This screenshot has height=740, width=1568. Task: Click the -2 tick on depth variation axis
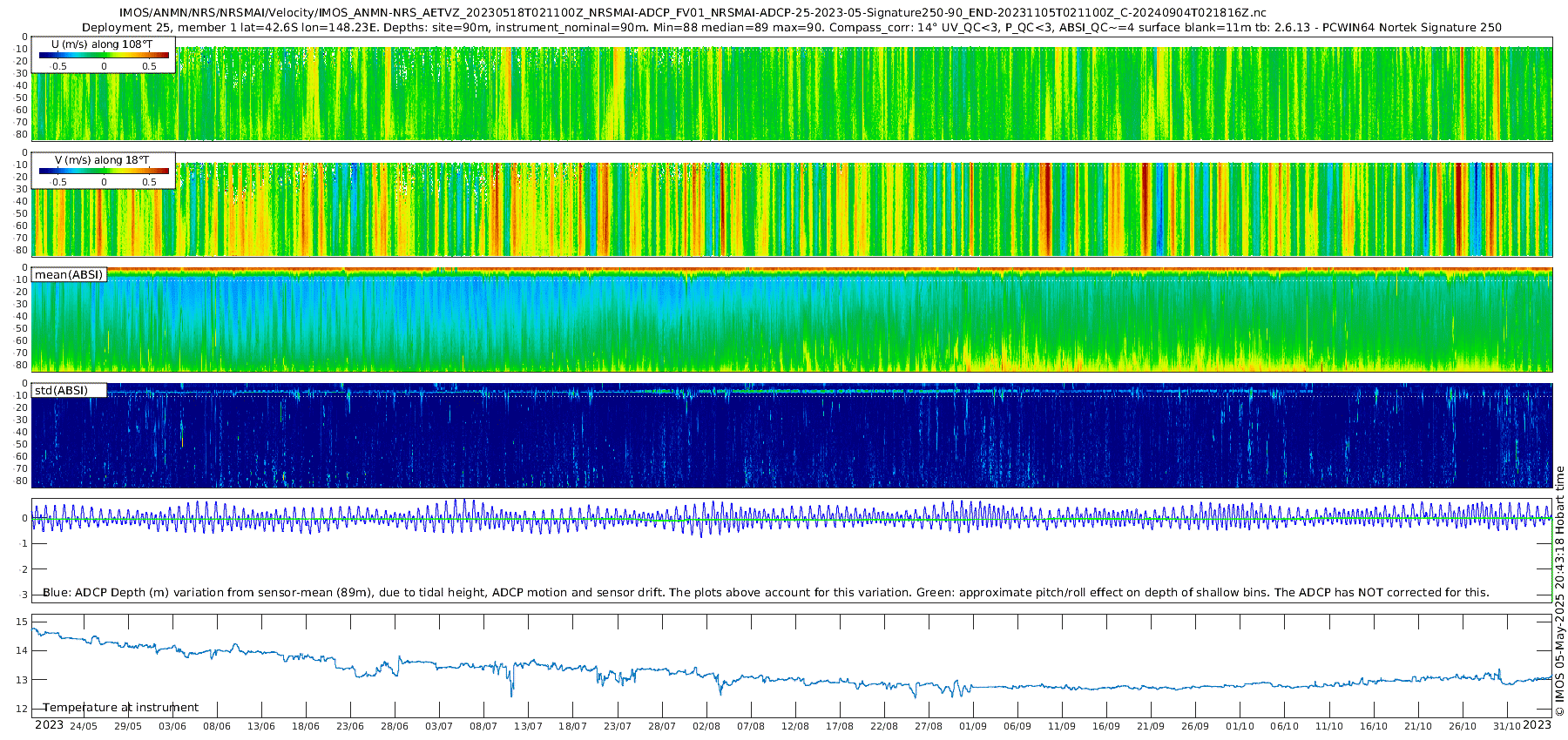23,569
